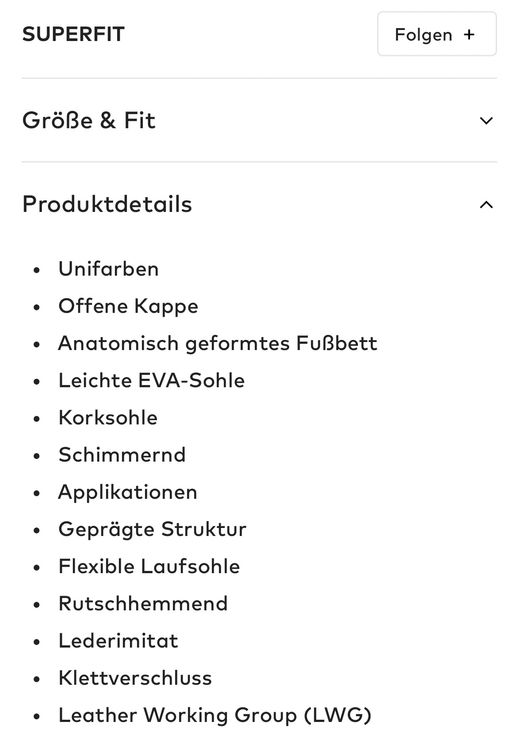Select the Flexible Laufsohle item
Image resolution: width=518 pixels, height=750 pixels.
pyautogui.click(x=149, y=566)
